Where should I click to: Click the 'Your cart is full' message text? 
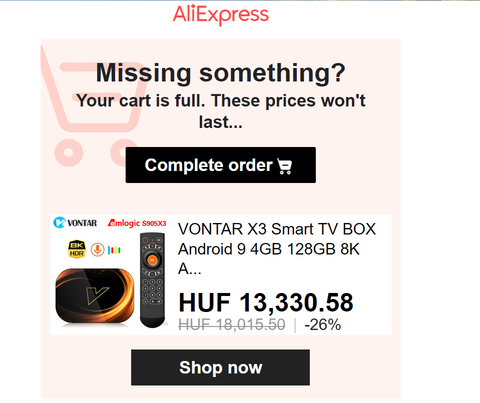(221, 111)
